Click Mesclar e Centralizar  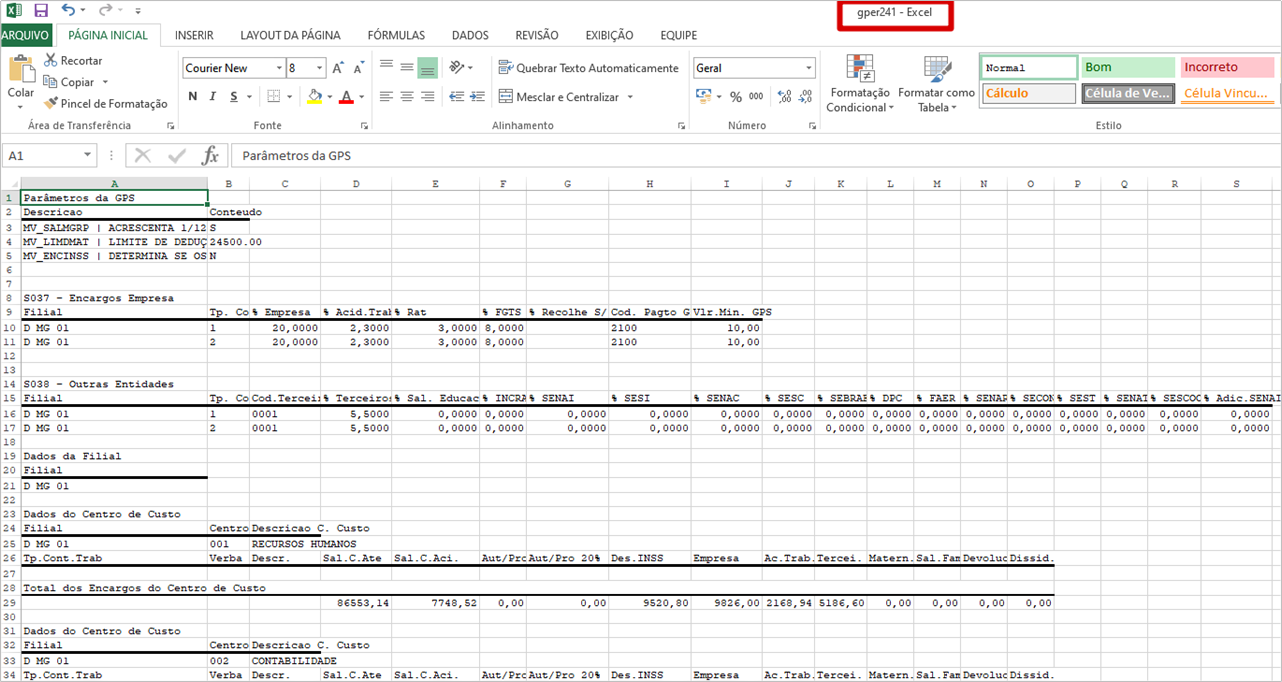(x=560, y=97)
